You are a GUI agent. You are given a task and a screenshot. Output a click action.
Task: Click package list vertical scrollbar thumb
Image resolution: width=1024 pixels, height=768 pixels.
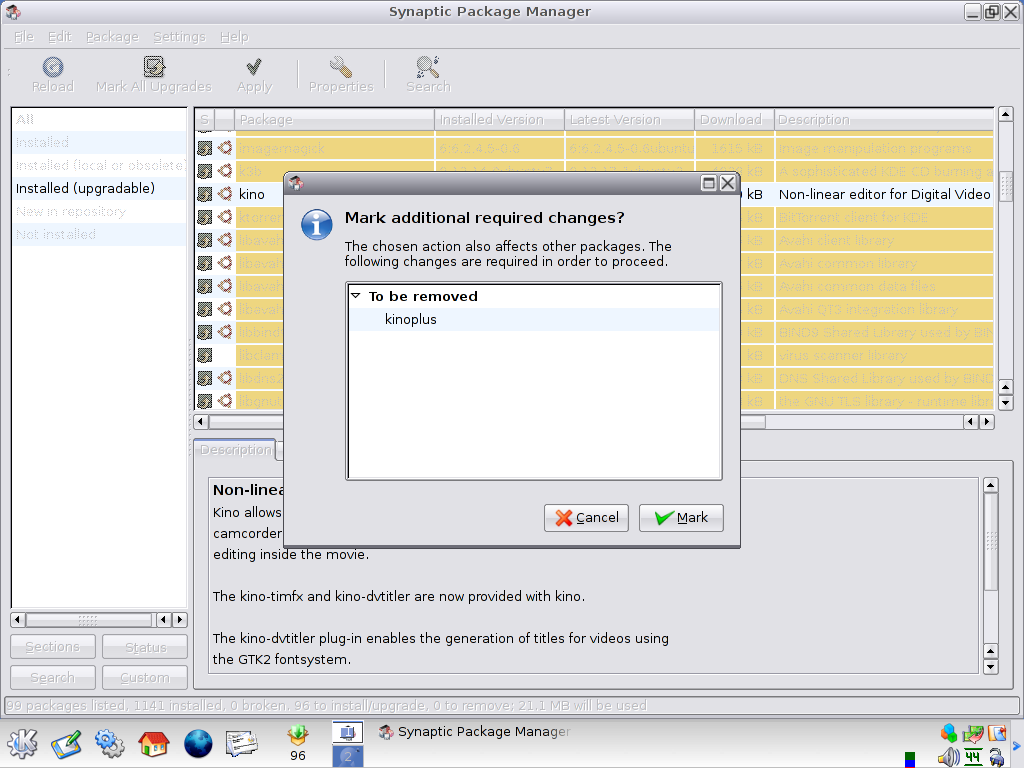coord(1006,187)
